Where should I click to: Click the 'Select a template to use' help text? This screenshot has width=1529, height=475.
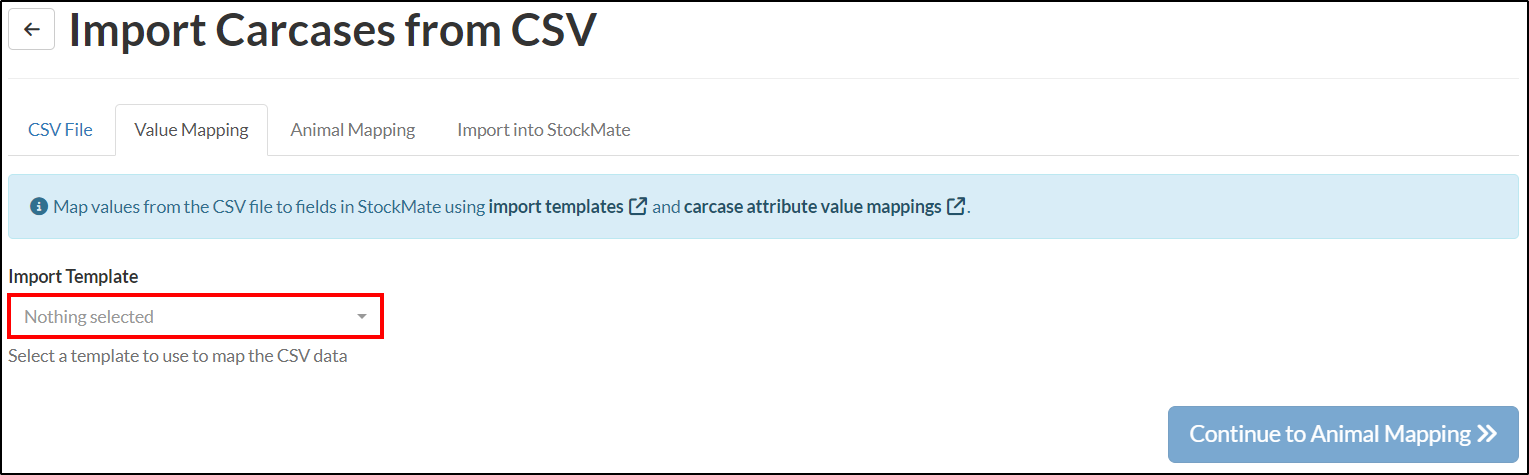click(x=178, y=355)
